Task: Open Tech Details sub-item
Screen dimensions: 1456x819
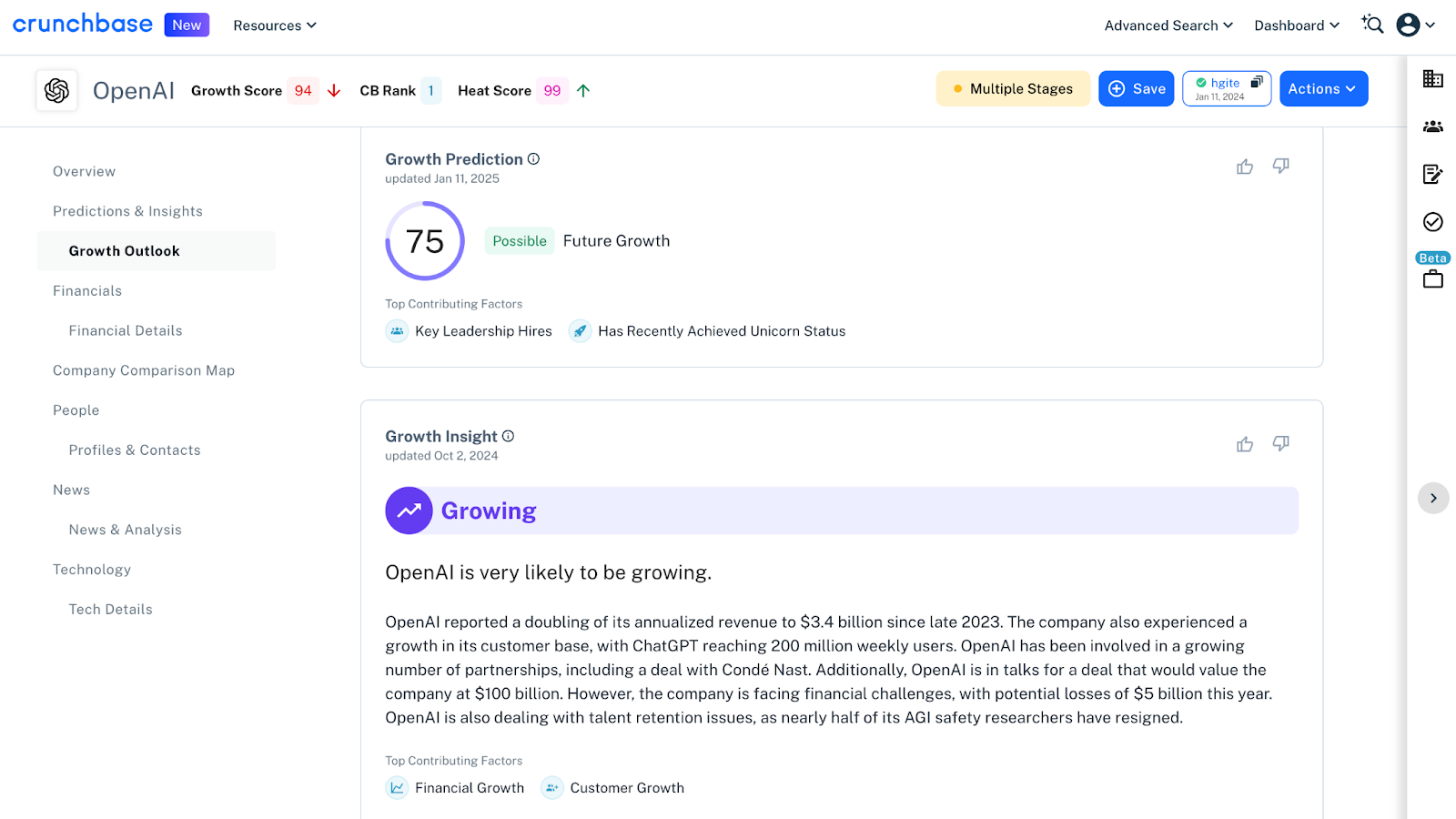Action: [111, 609]
